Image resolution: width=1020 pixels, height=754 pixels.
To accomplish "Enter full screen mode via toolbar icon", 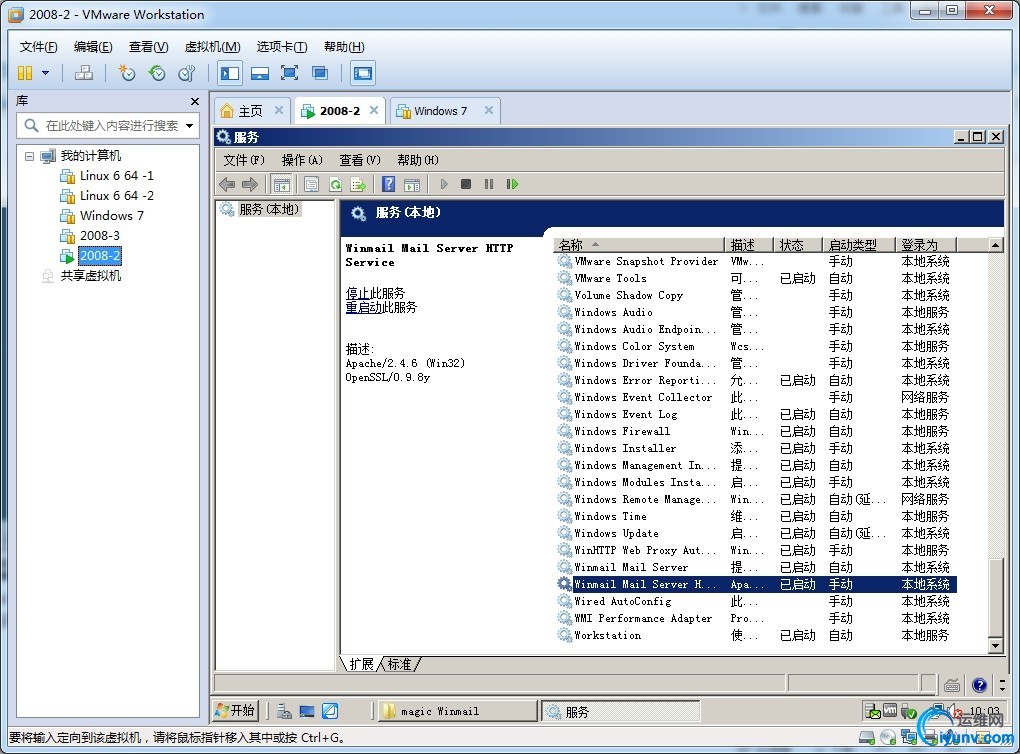I will 290,73.
